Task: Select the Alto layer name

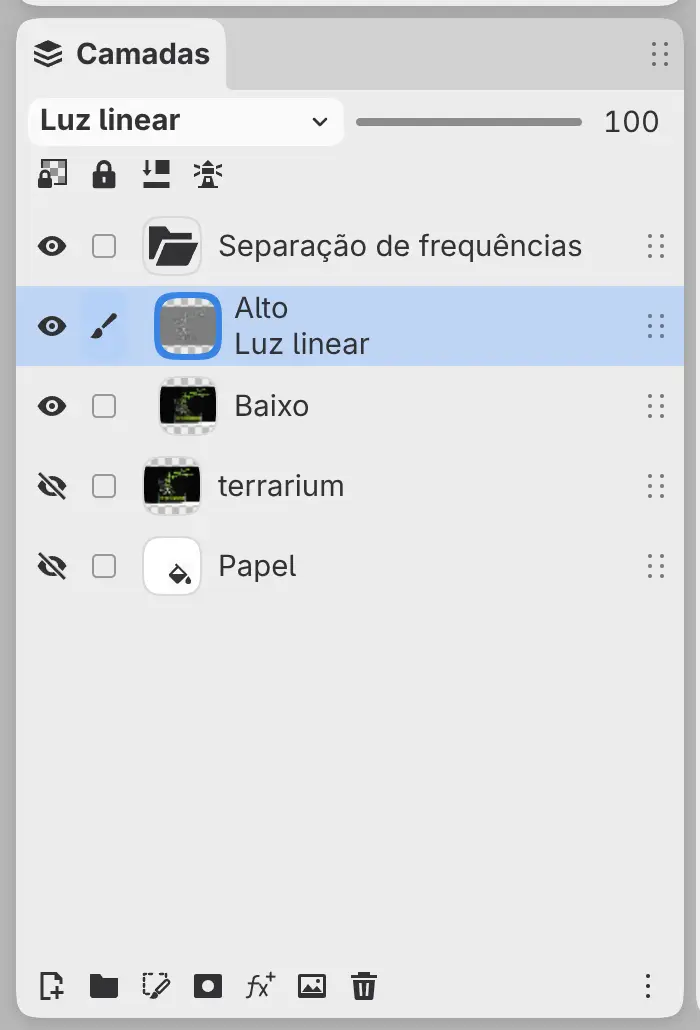Action: [261, 308]
